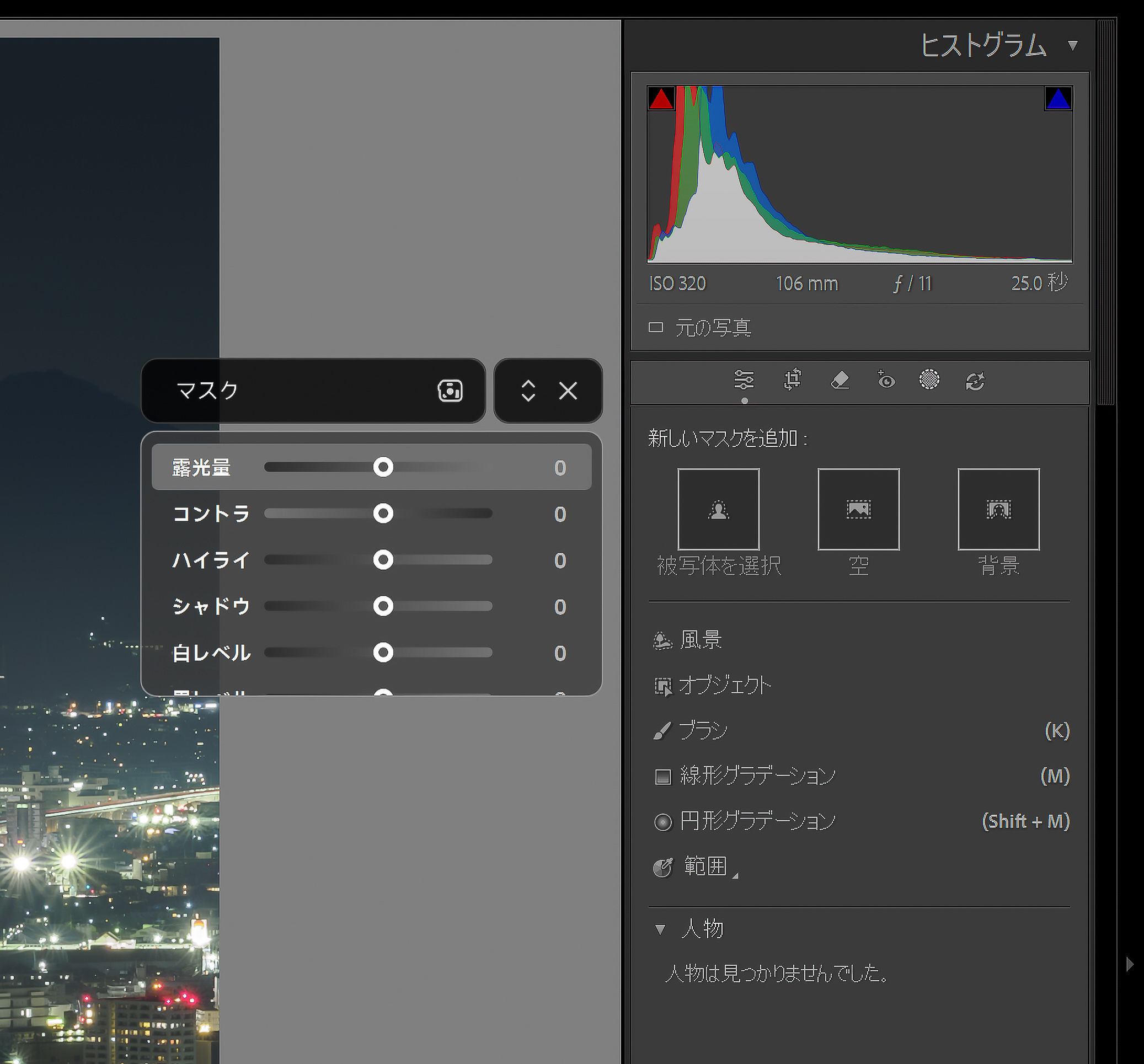Collapse the 人物 section triangle

660,929
